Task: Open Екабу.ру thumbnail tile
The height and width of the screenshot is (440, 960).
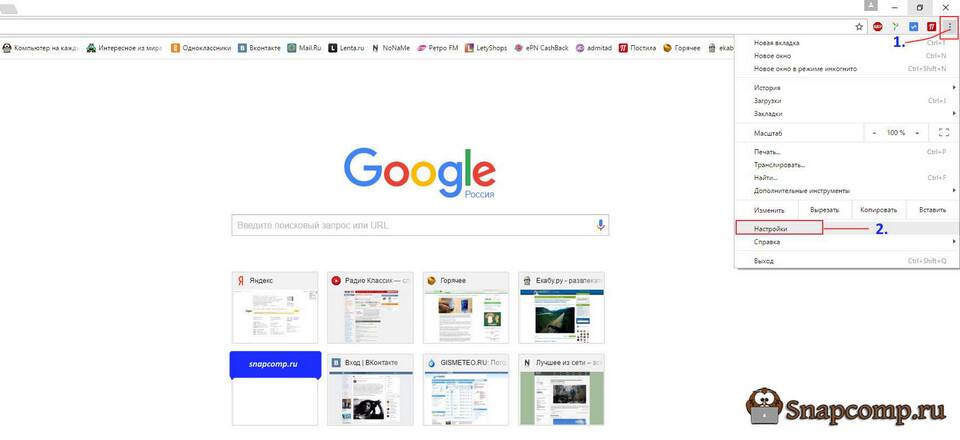Action: click(x=561, y=308)
